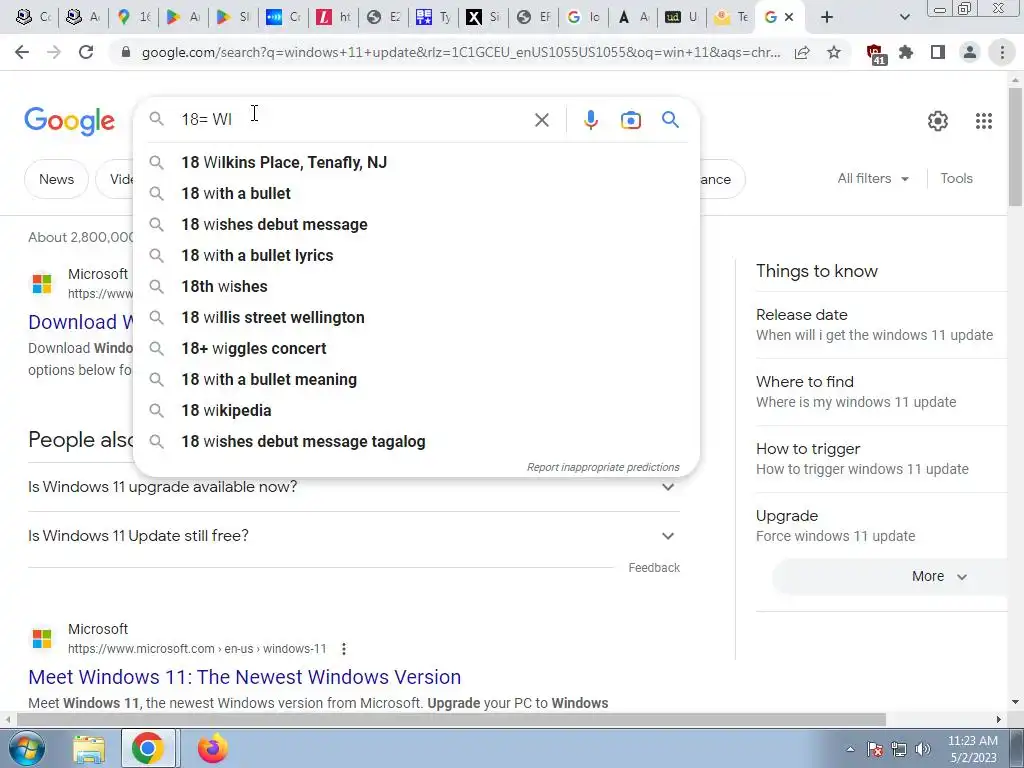Open How to trigger in Things to know

(881, 459)
